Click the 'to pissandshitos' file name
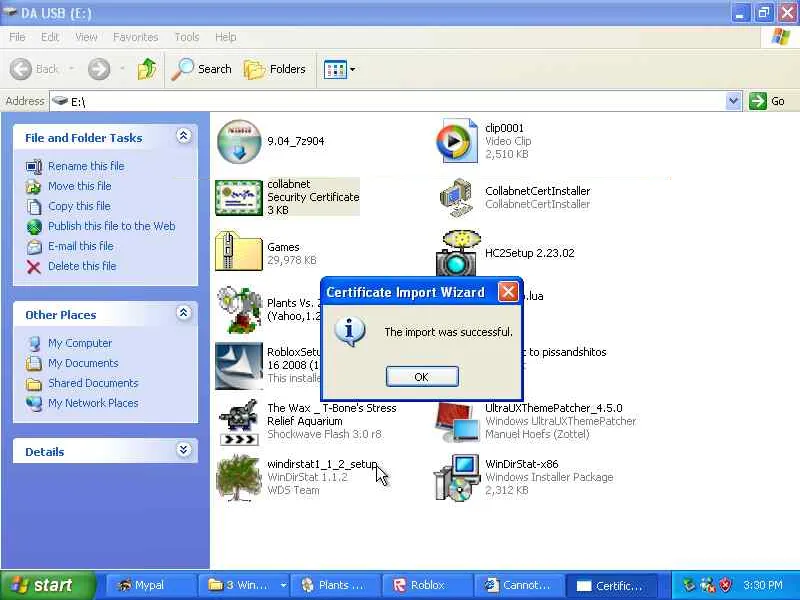Screen dimensions: 800x600 coord(567,352)
